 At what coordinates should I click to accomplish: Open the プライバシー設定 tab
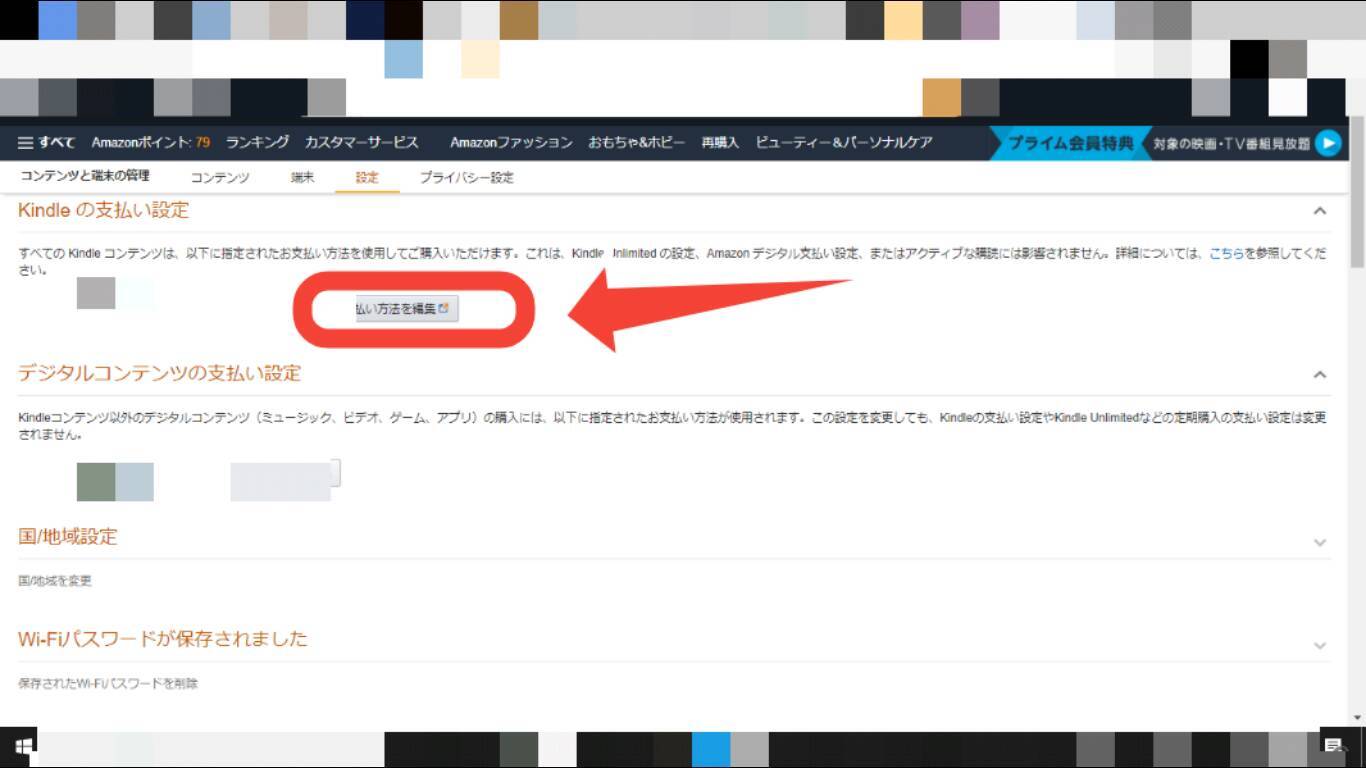(x=466, y=177)
